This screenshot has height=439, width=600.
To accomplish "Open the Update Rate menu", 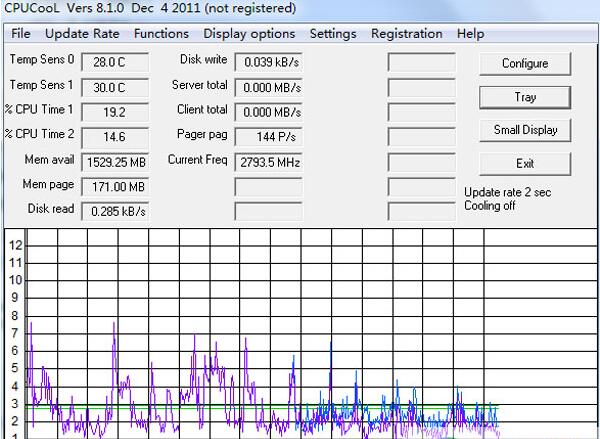I will coord(82,34).
